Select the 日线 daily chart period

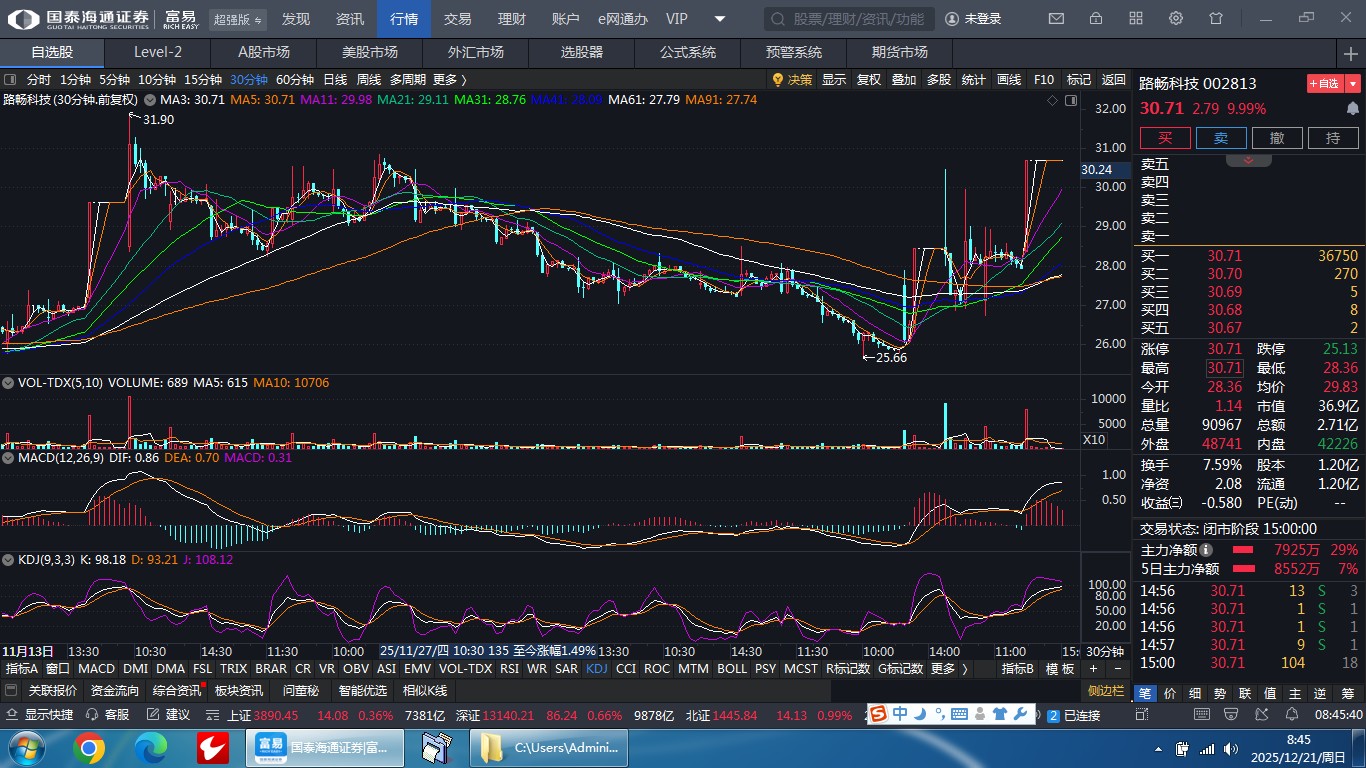point(335,80)
